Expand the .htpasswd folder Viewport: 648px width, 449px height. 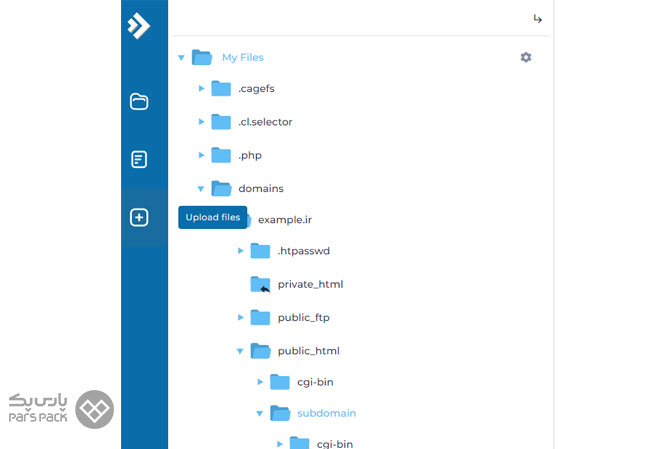tap(241, 251)
